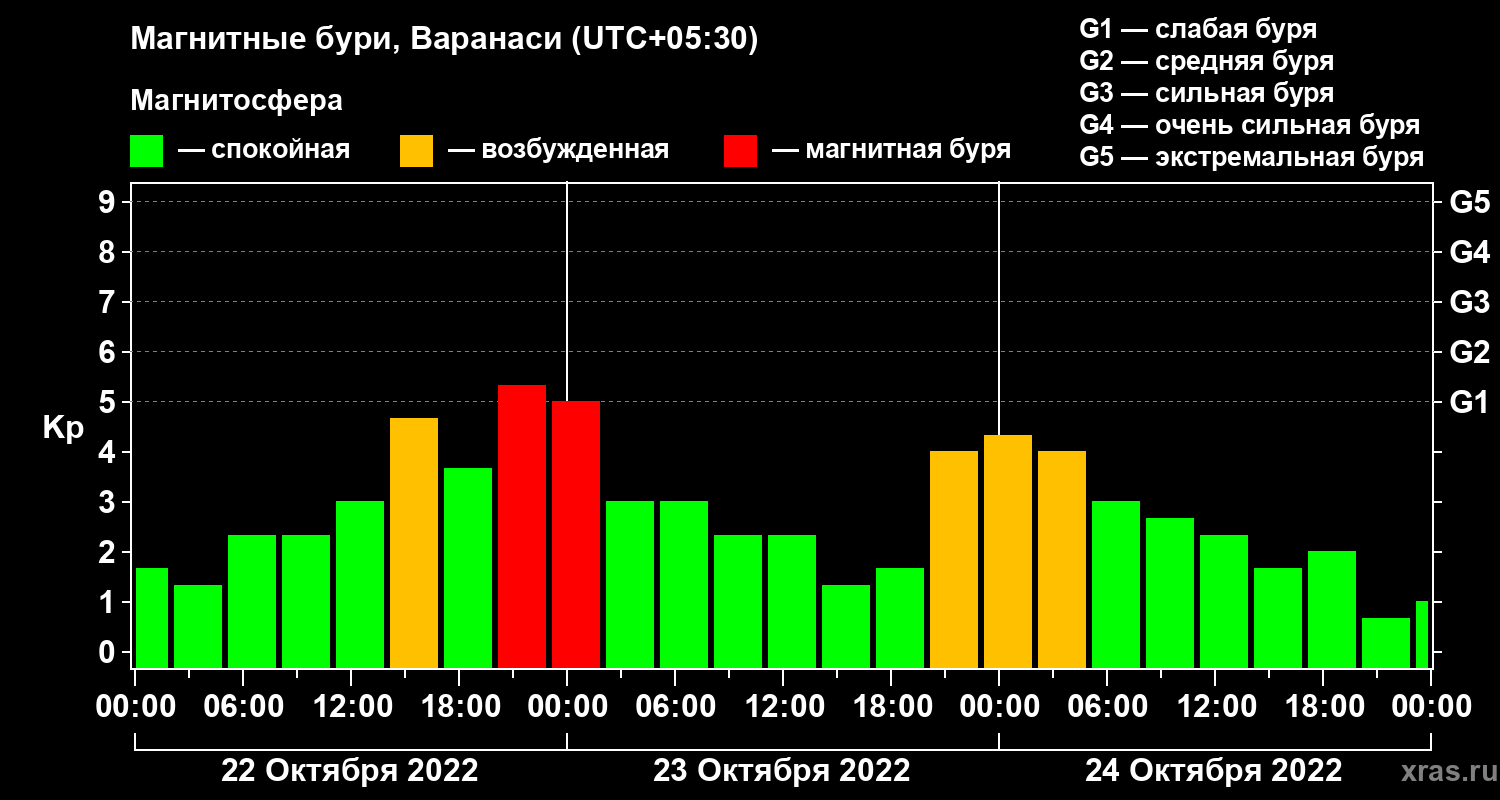Click the 22 Октября 2022 date label
The image size is (1500, 800).
pyautogui.click(x=350, y=771)
